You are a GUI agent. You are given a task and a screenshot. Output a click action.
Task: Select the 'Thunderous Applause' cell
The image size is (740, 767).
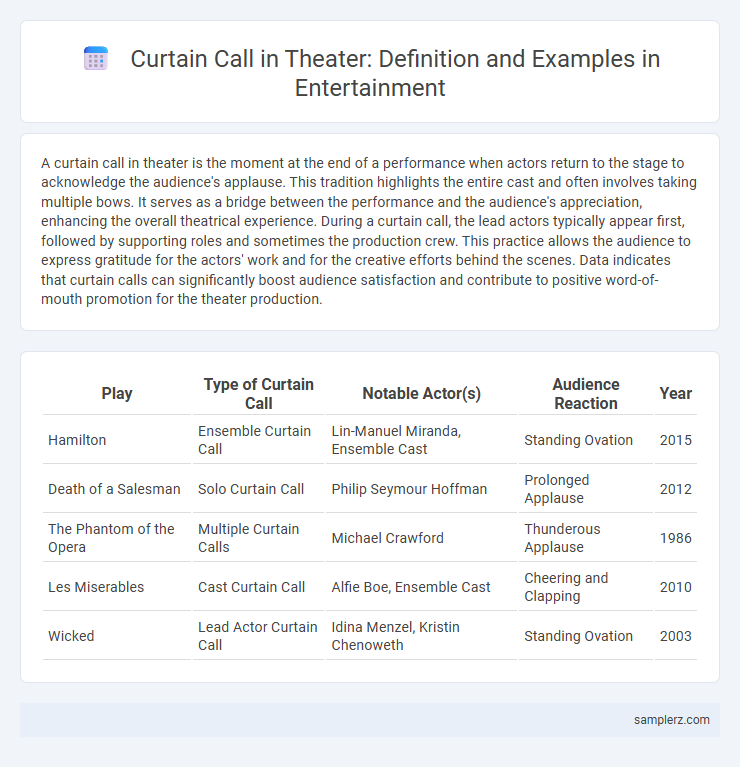(x=586, y=538)
